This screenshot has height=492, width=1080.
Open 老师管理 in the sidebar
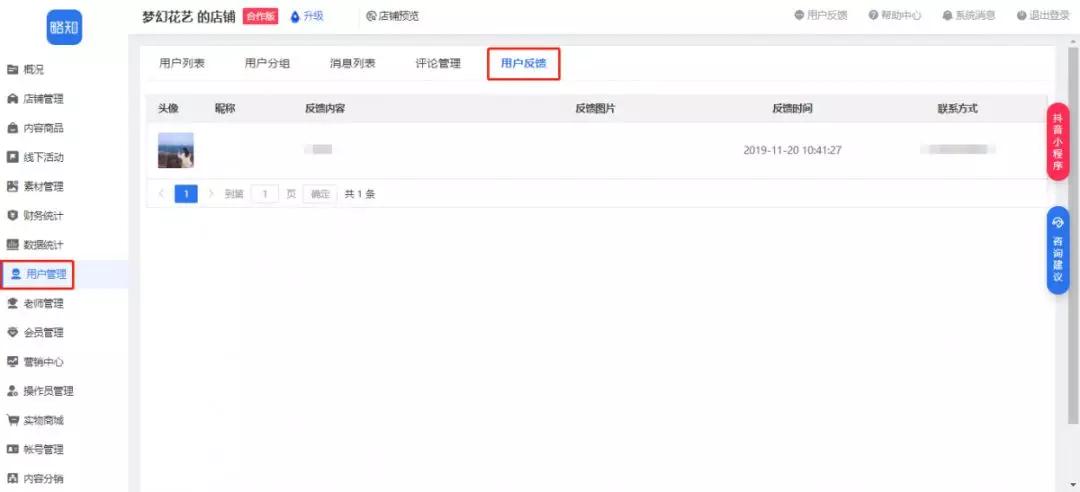tap(39, 304)
